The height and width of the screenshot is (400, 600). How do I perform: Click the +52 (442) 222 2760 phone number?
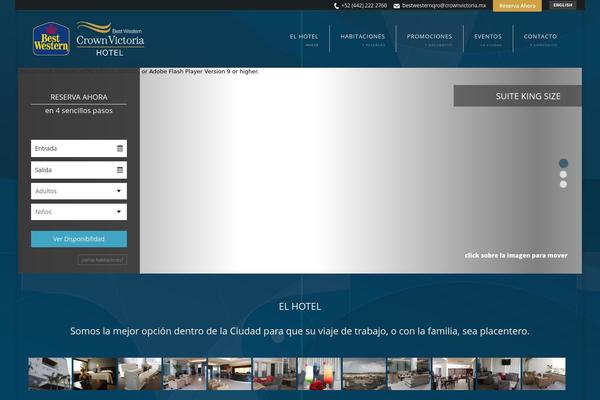(364, 6)
